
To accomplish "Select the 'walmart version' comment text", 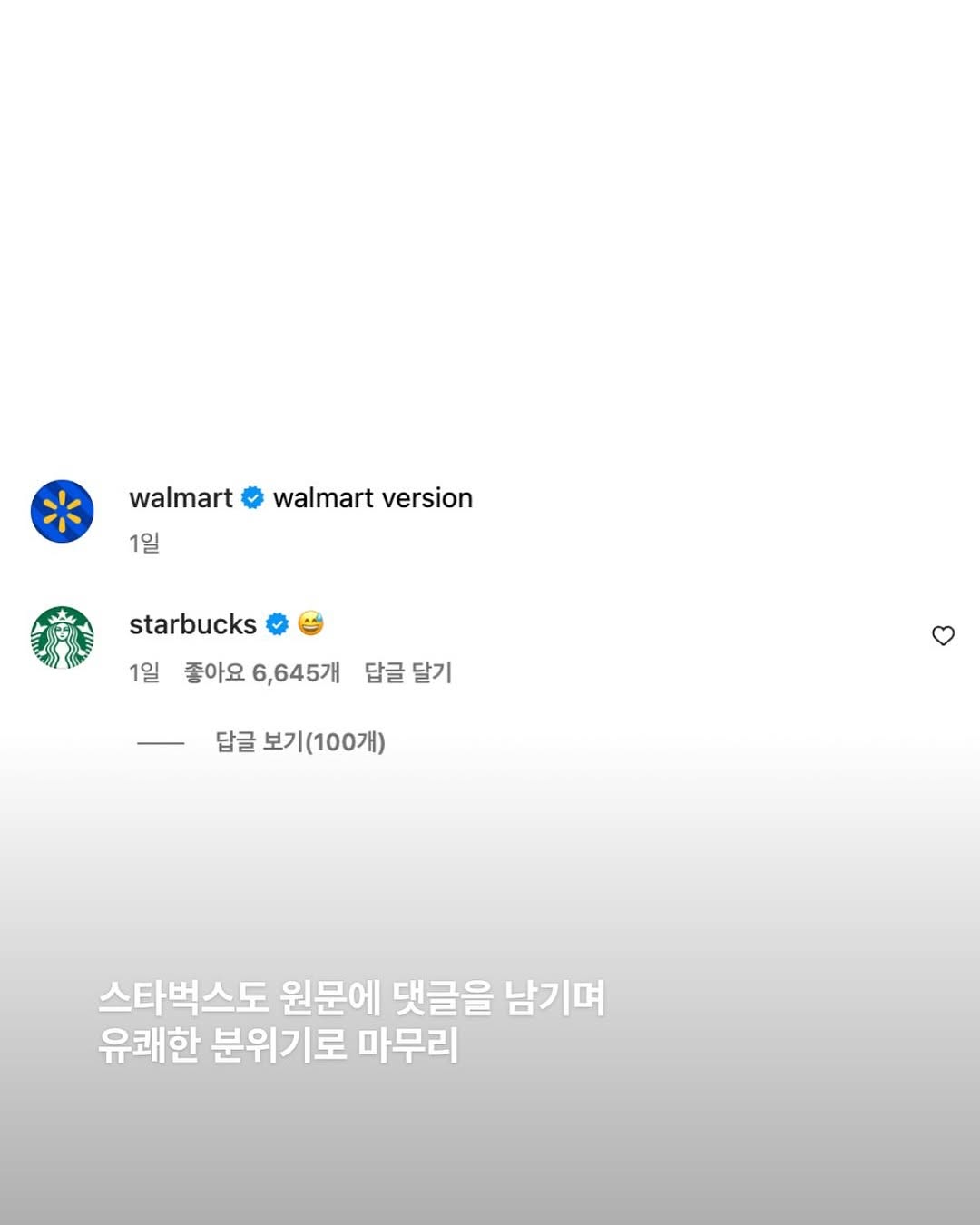I will point(373,498).
